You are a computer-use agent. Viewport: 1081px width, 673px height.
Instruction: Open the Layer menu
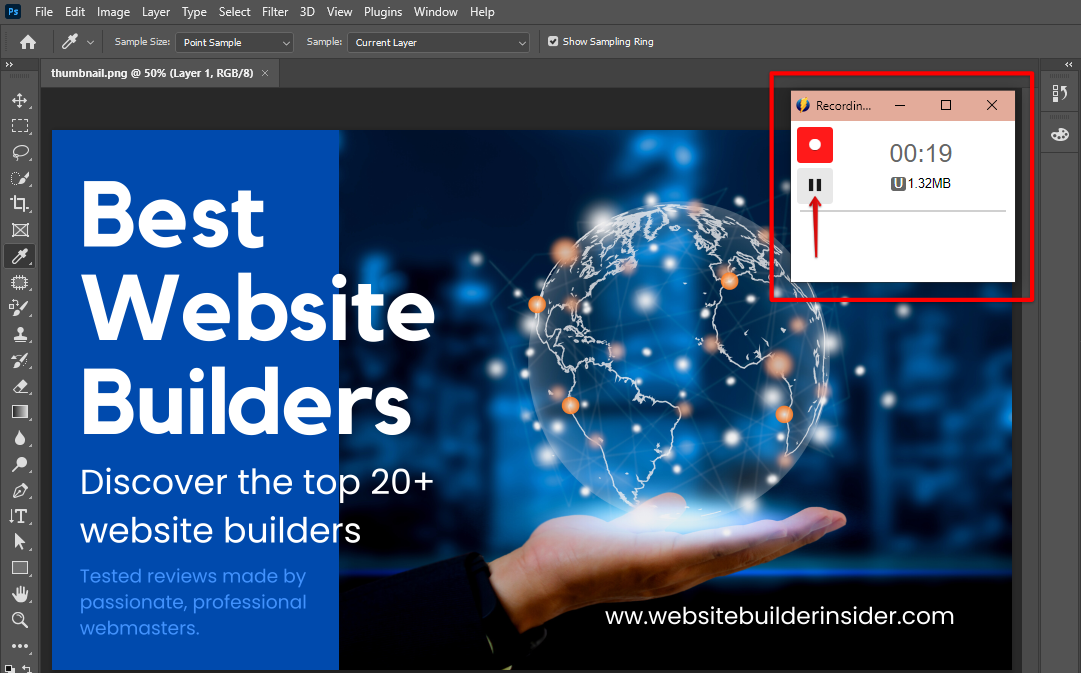tap(156, 12)
